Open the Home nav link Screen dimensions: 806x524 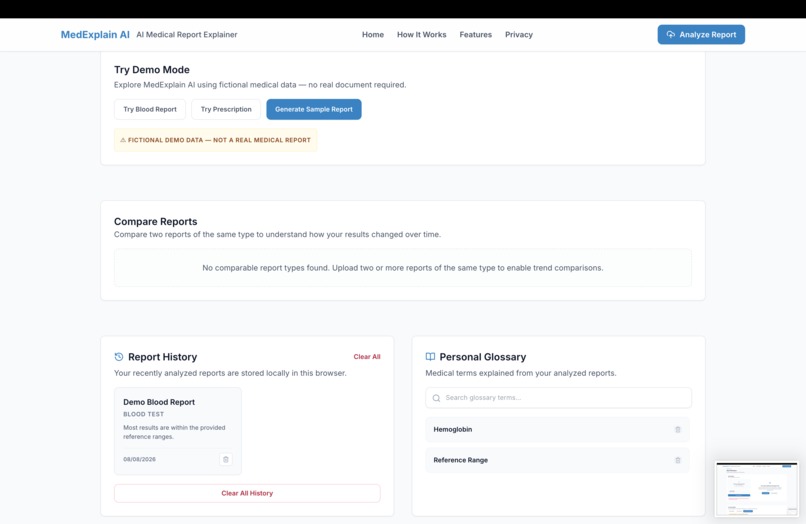(x=373, y=34)
